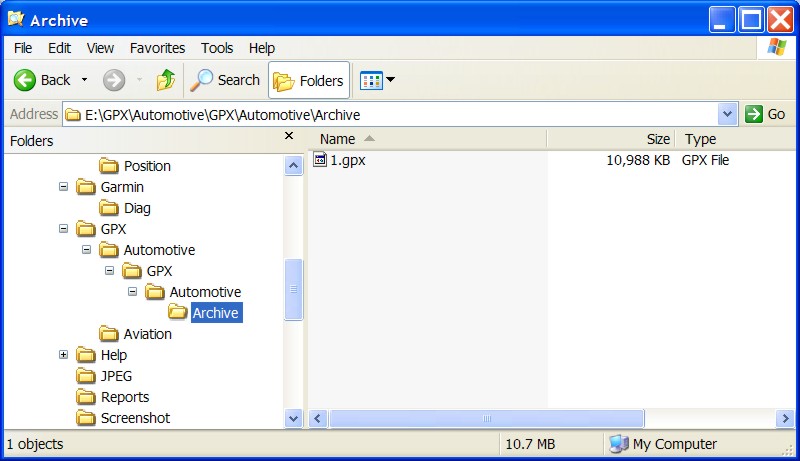Click the file list horizontal scrollbar thumb

[487, 419]
